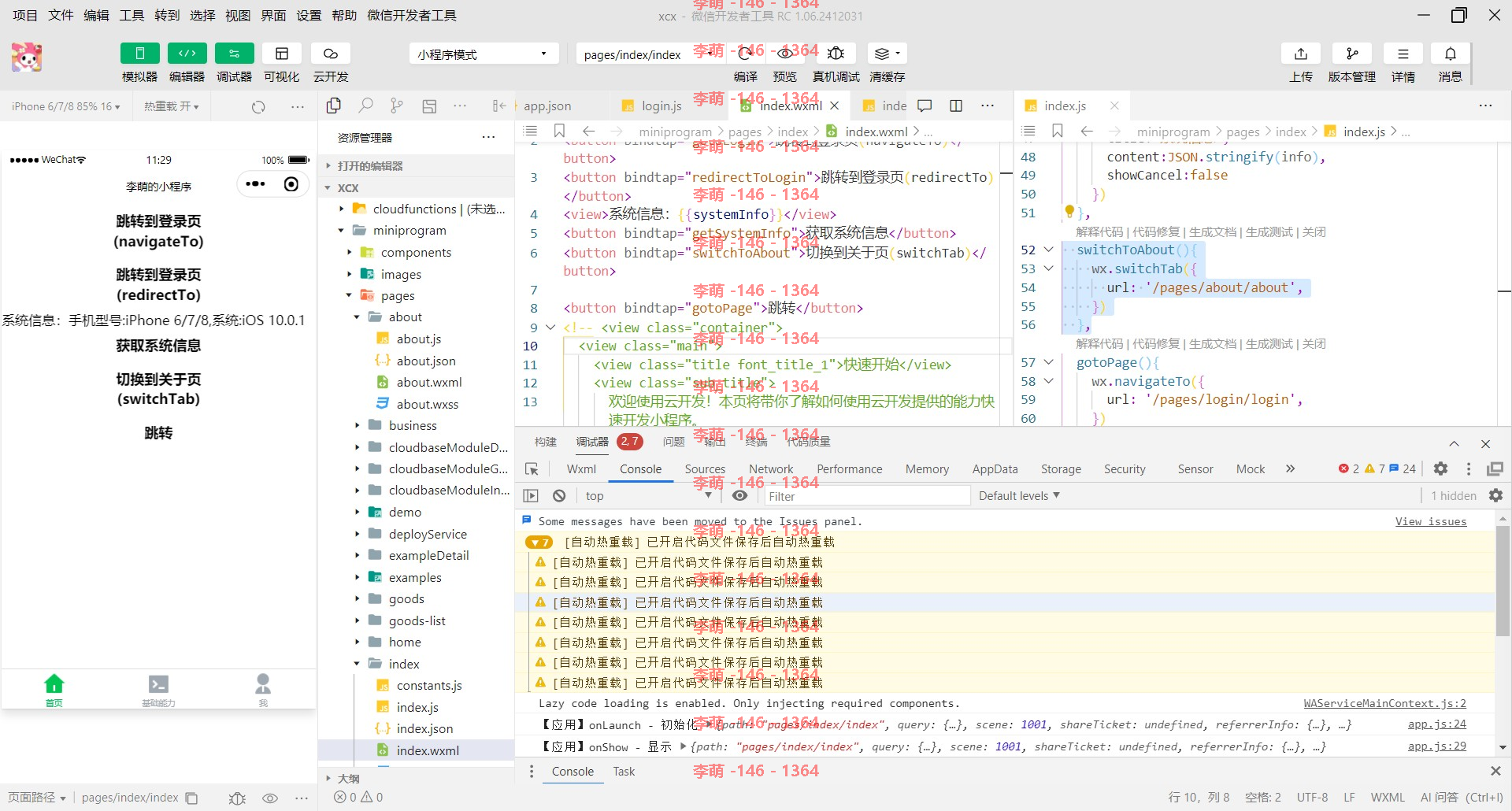Toggle the live expression eye icon
The width and height of the screenshot is (1512, 811).
pos(739,496)
